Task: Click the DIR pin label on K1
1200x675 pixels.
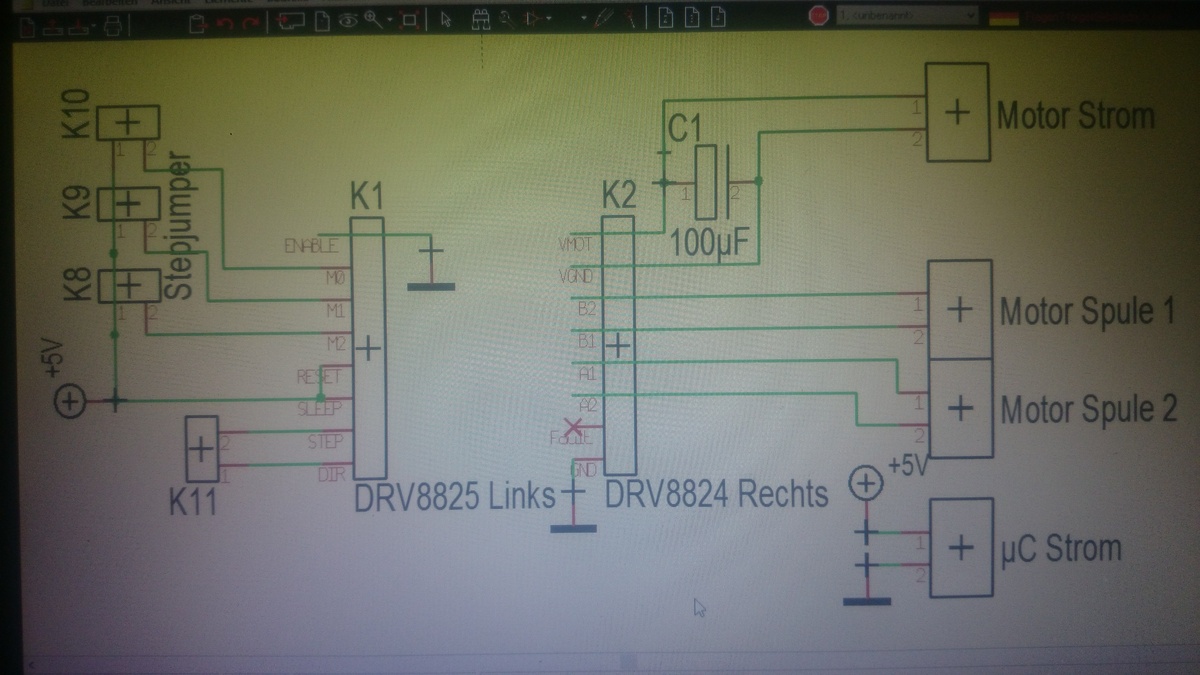Action: click(331, 474)
